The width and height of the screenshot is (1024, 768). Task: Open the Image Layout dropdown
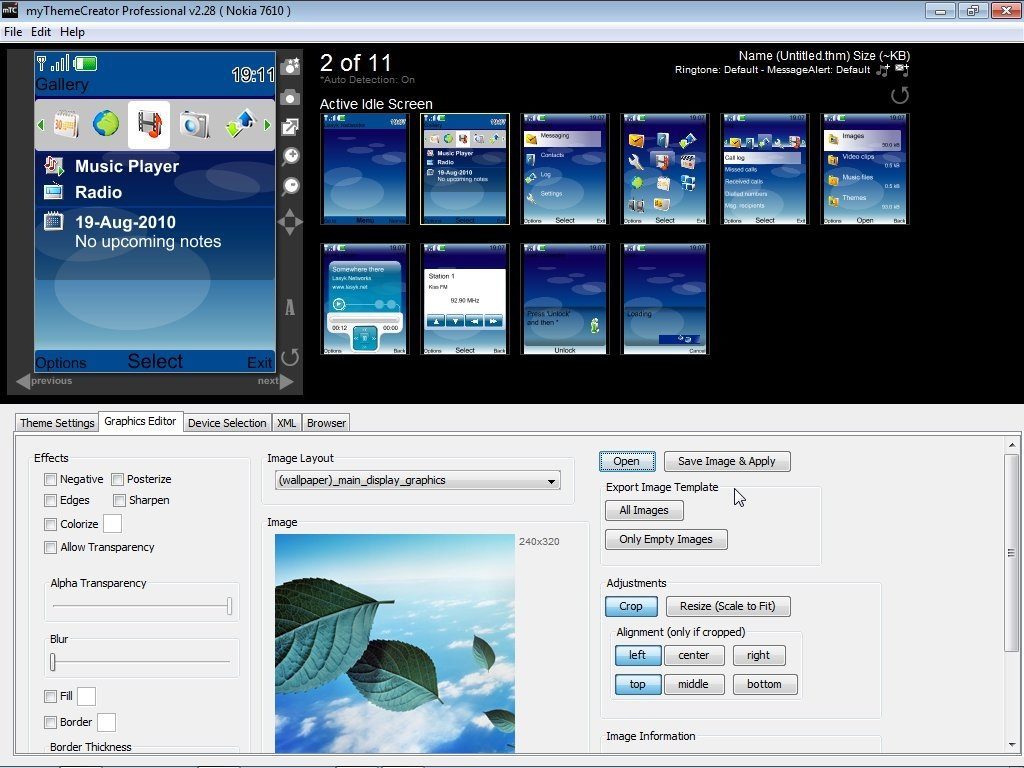click(551, 481)
